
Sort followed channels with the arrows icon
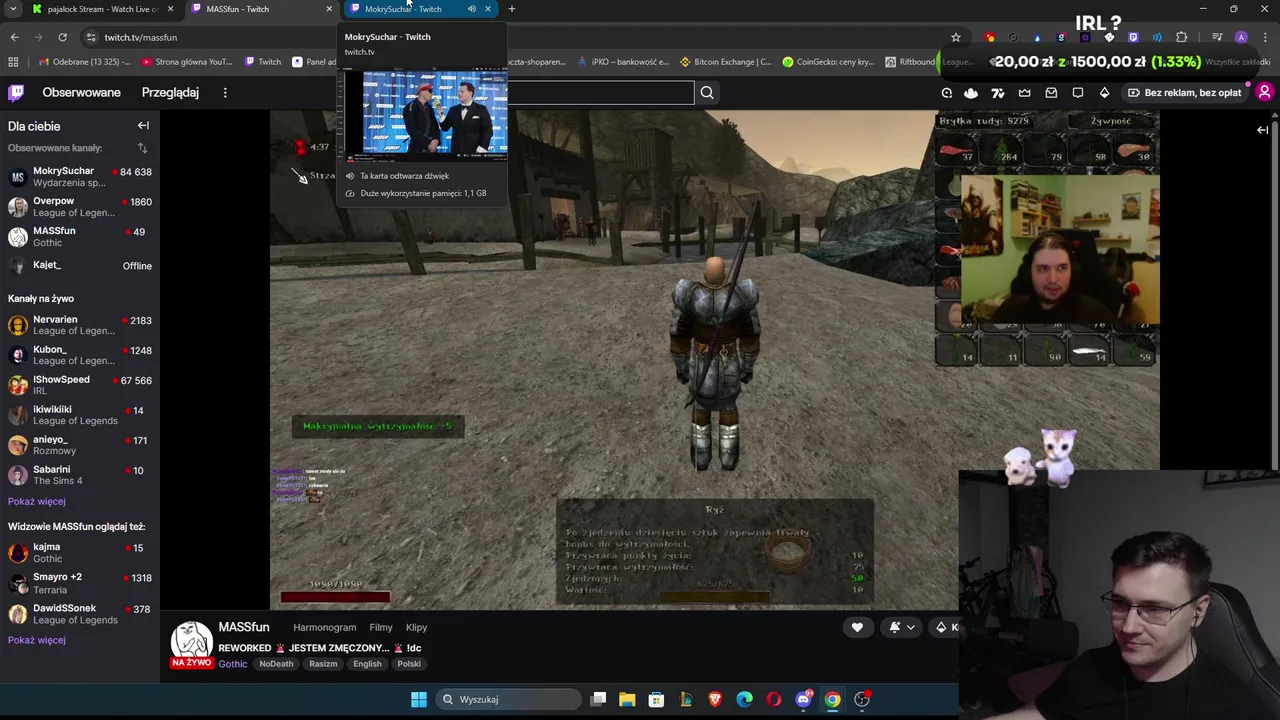coord(142,148)
